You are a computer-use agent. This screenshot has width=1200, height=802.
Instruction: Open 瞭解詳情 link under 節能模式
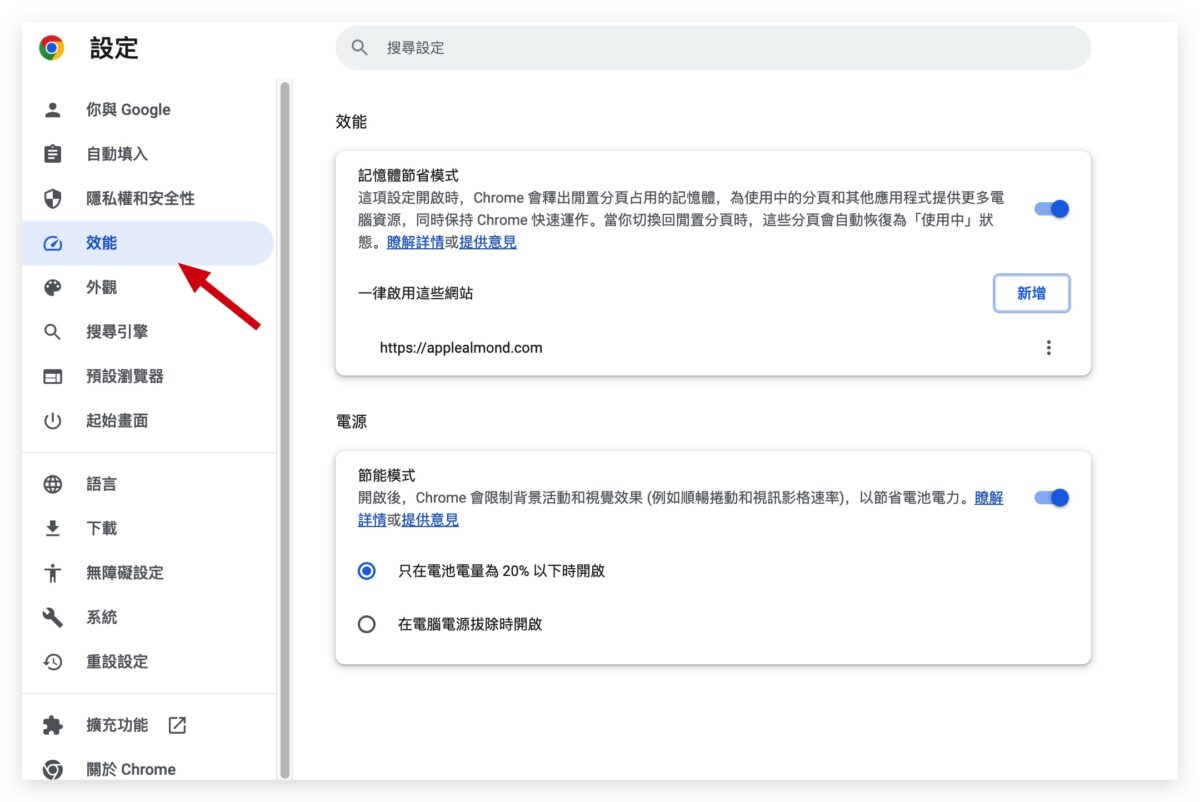pyautogui.click(x=989, y=498)
